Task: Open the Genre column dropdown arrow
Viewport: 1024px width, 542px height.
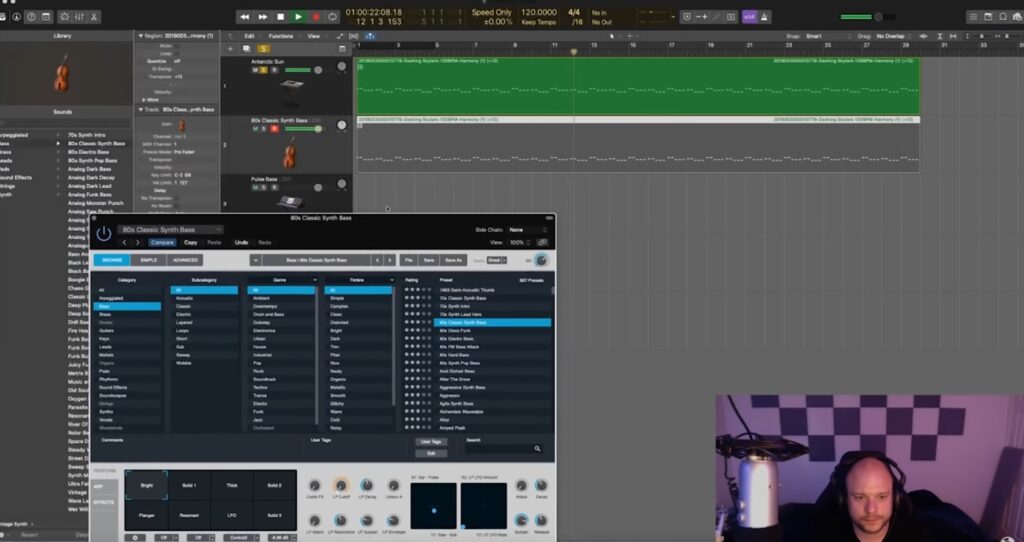Action: click(315, 280)
